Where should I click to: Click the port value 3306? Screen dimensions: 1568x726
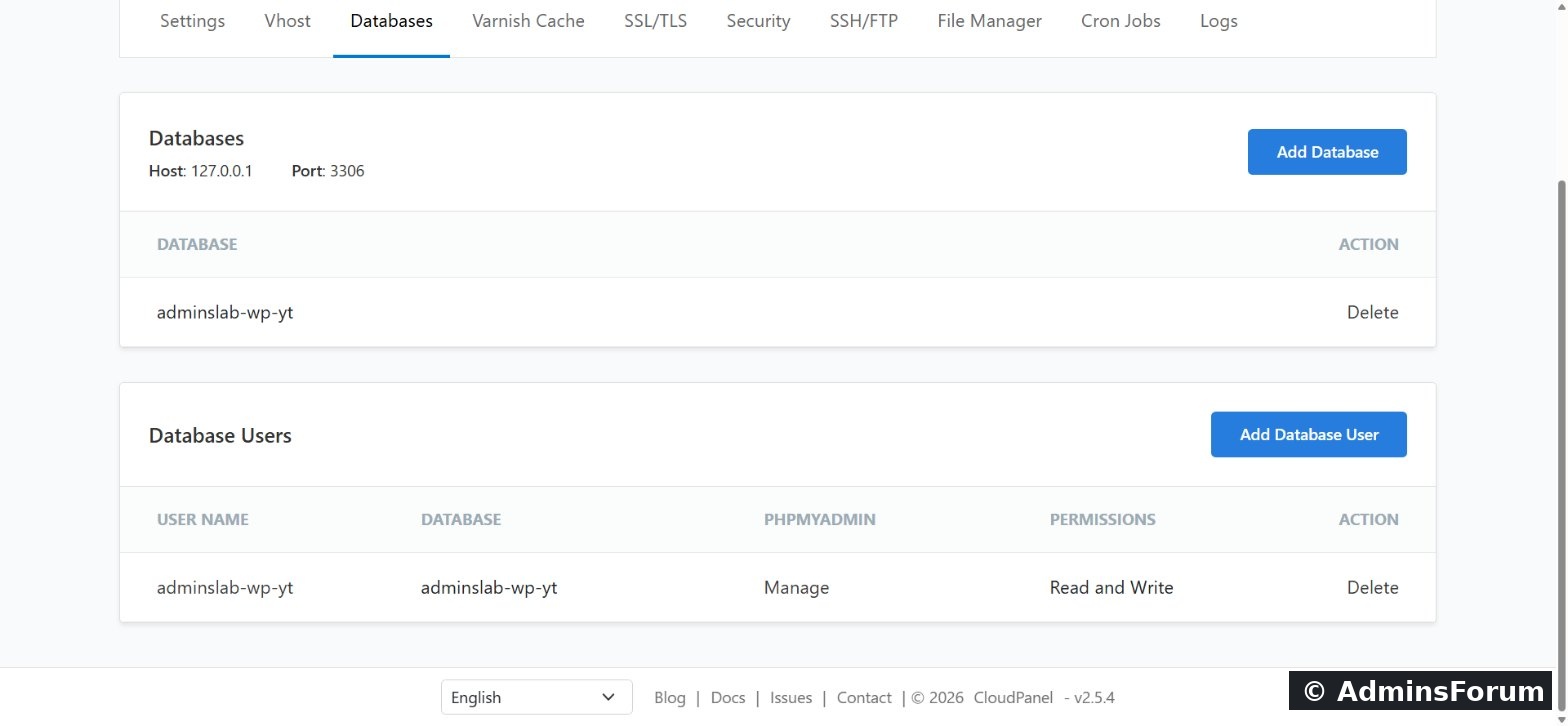pyautogui.click(x=347, y=171)
